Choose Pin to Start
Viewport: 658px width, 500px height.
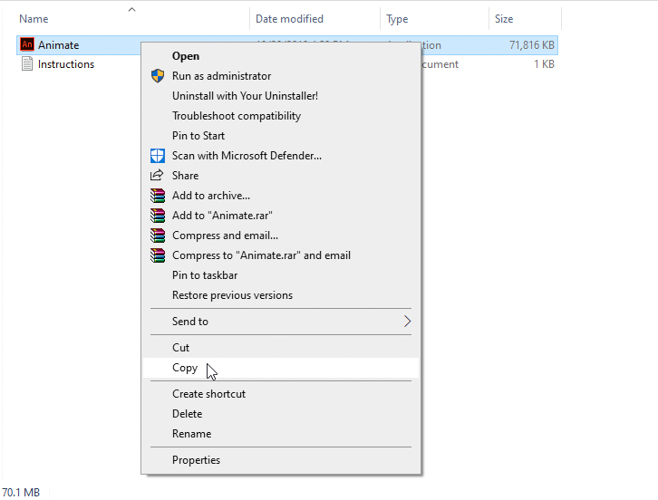[281, 136]
